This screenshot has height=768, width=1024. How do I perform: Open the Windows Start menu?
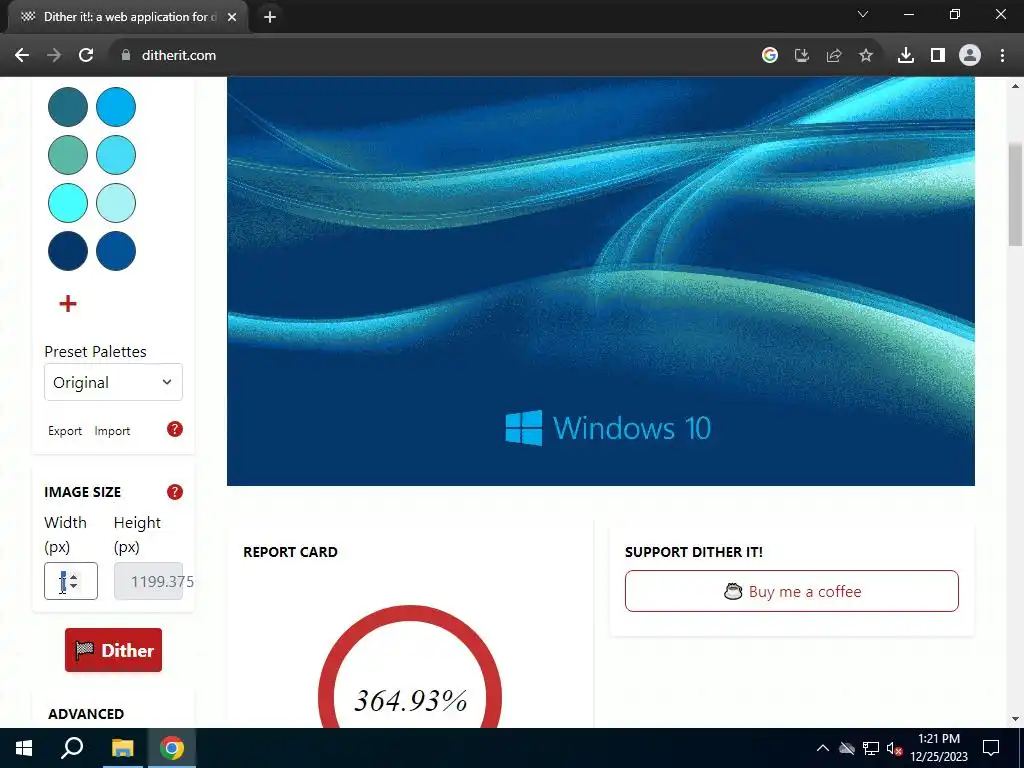(x=24, y=748)
